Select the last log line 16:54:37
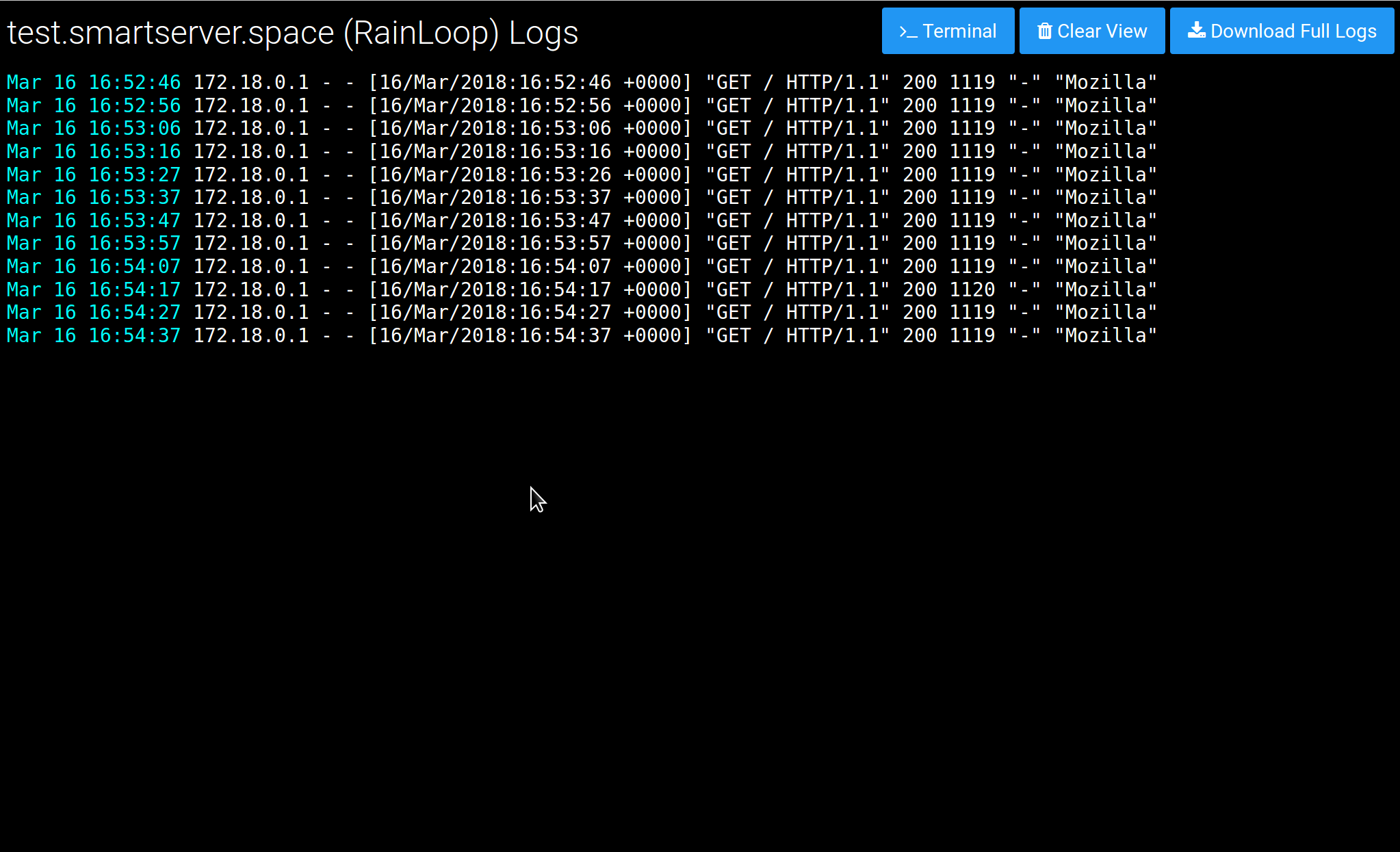The height and width of the screenshot is (852, 1400). (581, 336)
